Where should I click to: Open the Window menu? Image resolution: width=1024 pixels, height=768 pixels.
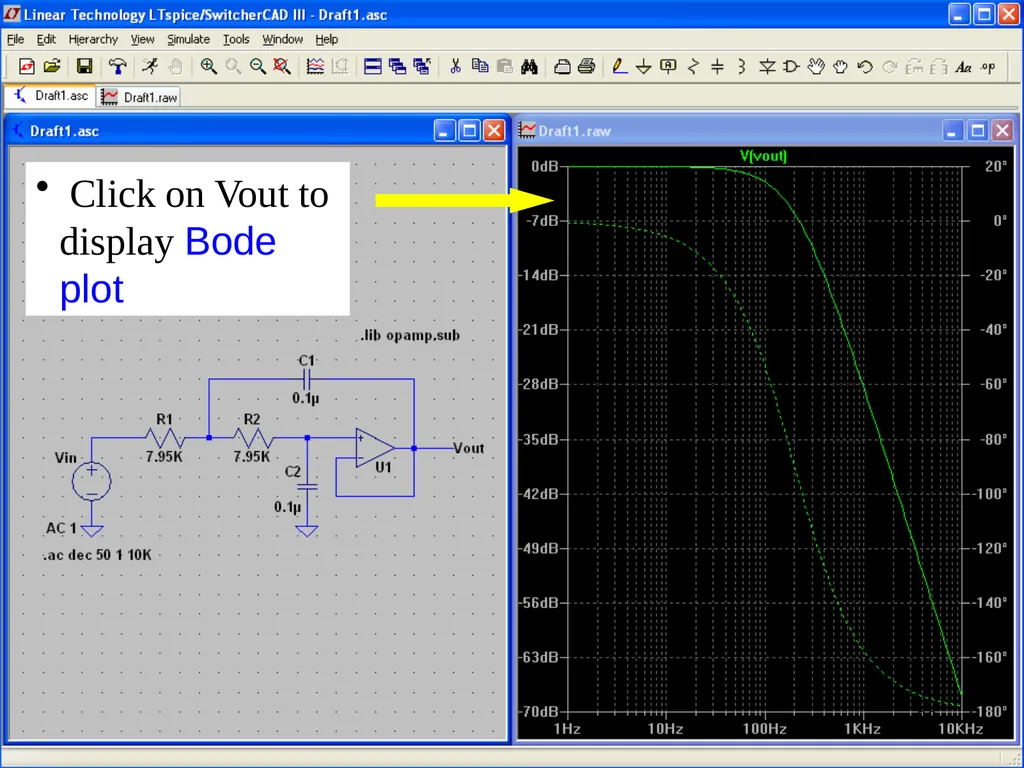(282, 39)
